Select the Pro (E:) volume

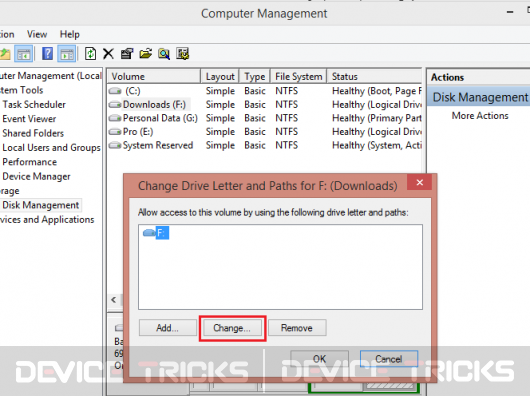[138, 131]
